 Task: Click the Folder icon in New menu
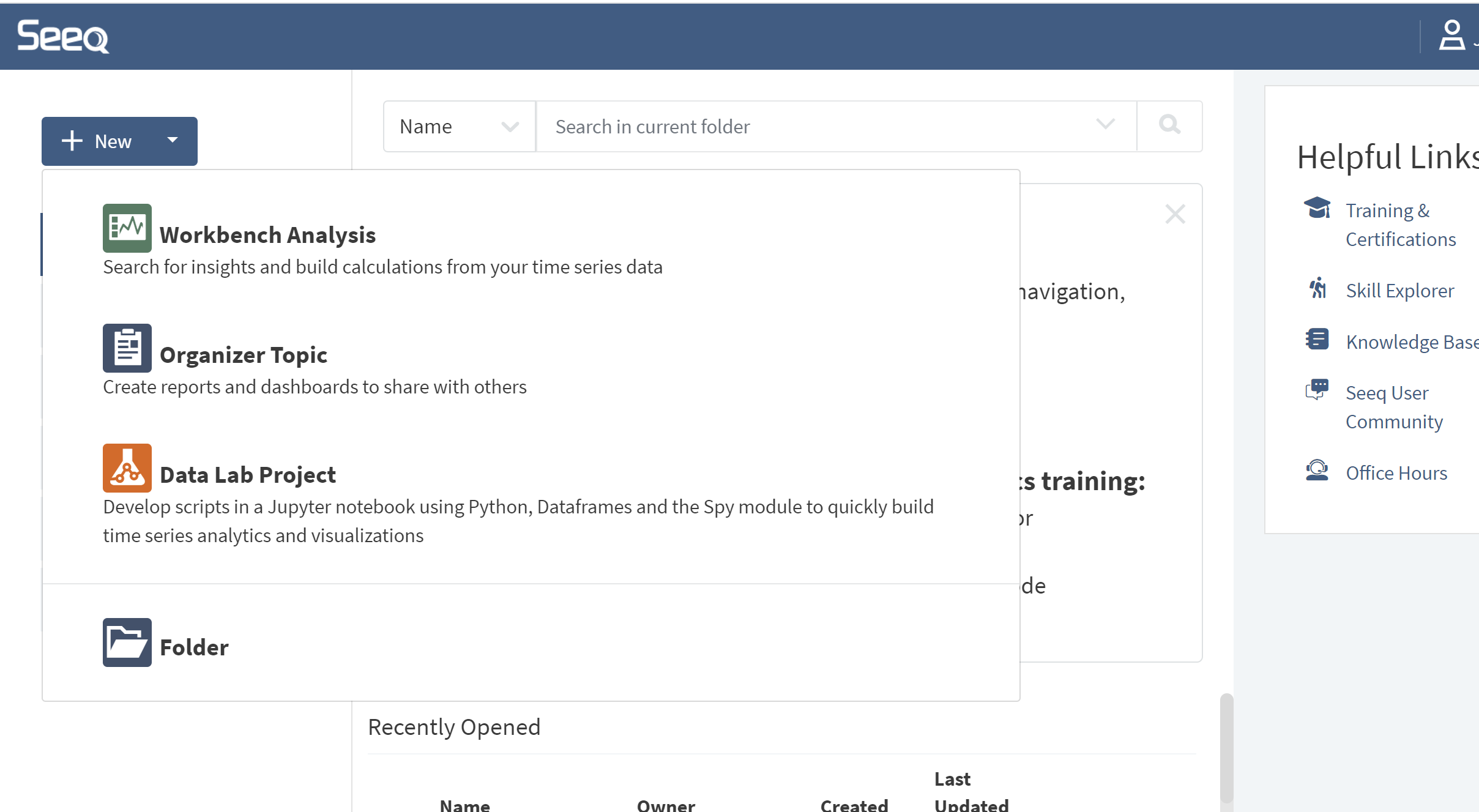click(x=127, y=643)
